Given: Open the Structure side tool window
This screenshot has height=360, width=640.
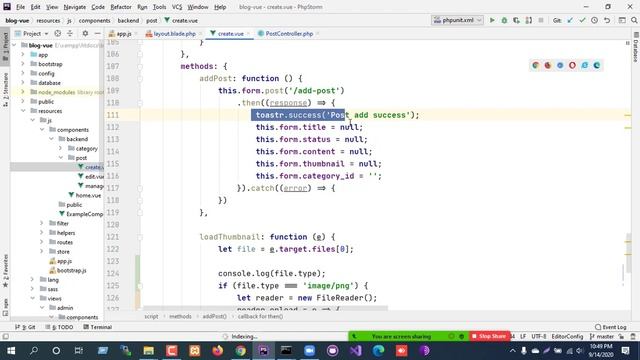Looking at the screenshot, I should (5, 90).
